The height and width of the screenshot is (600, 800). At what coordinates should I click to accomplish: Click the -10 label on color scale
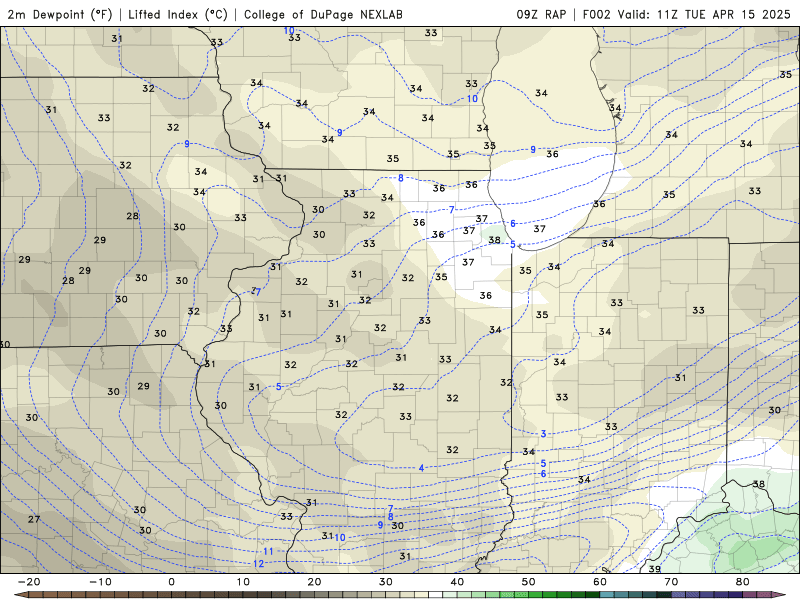click(x=100, y=582)
